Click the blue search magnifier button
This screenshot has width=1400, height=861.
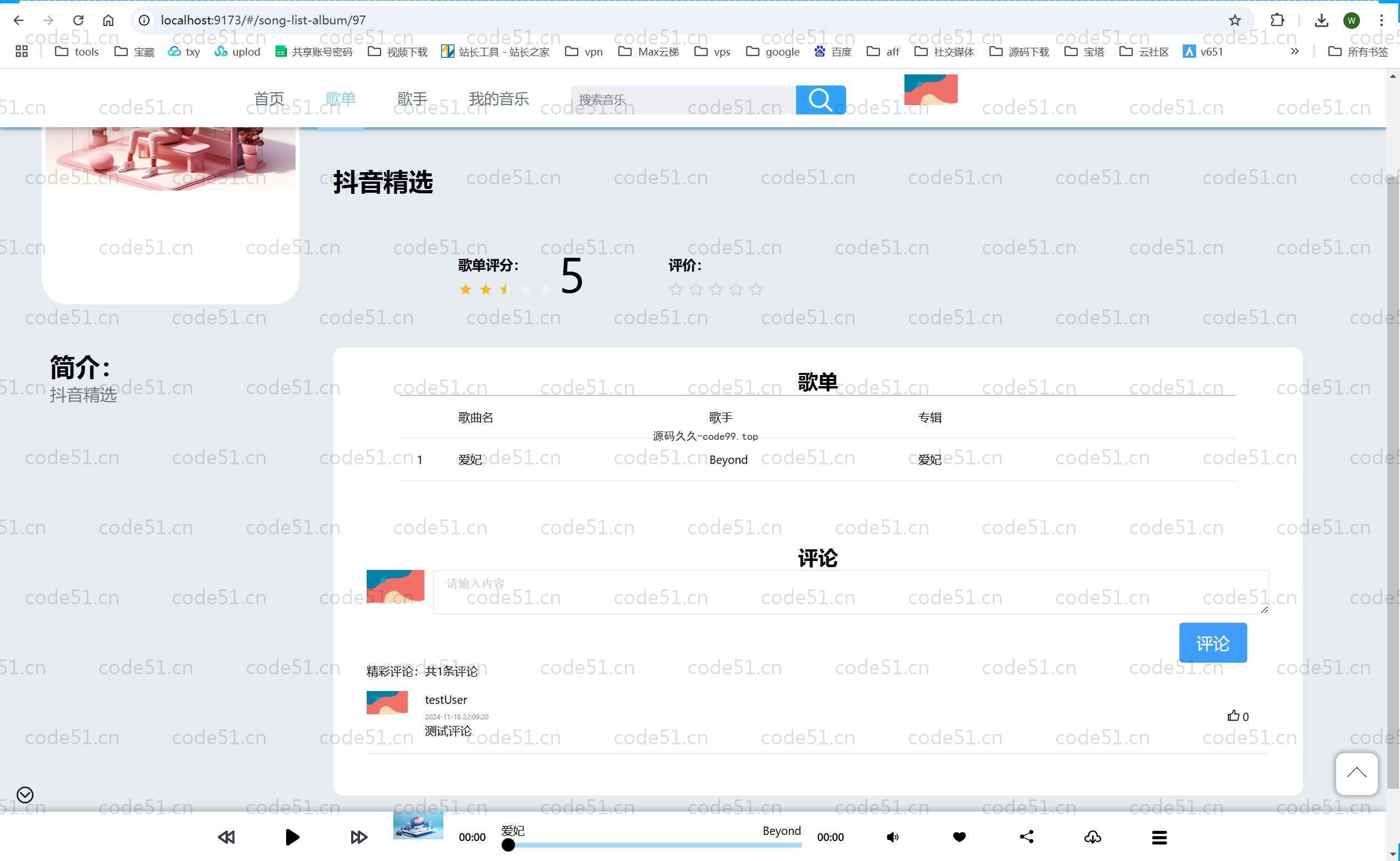pyautogui.click(x=821, y=99)
